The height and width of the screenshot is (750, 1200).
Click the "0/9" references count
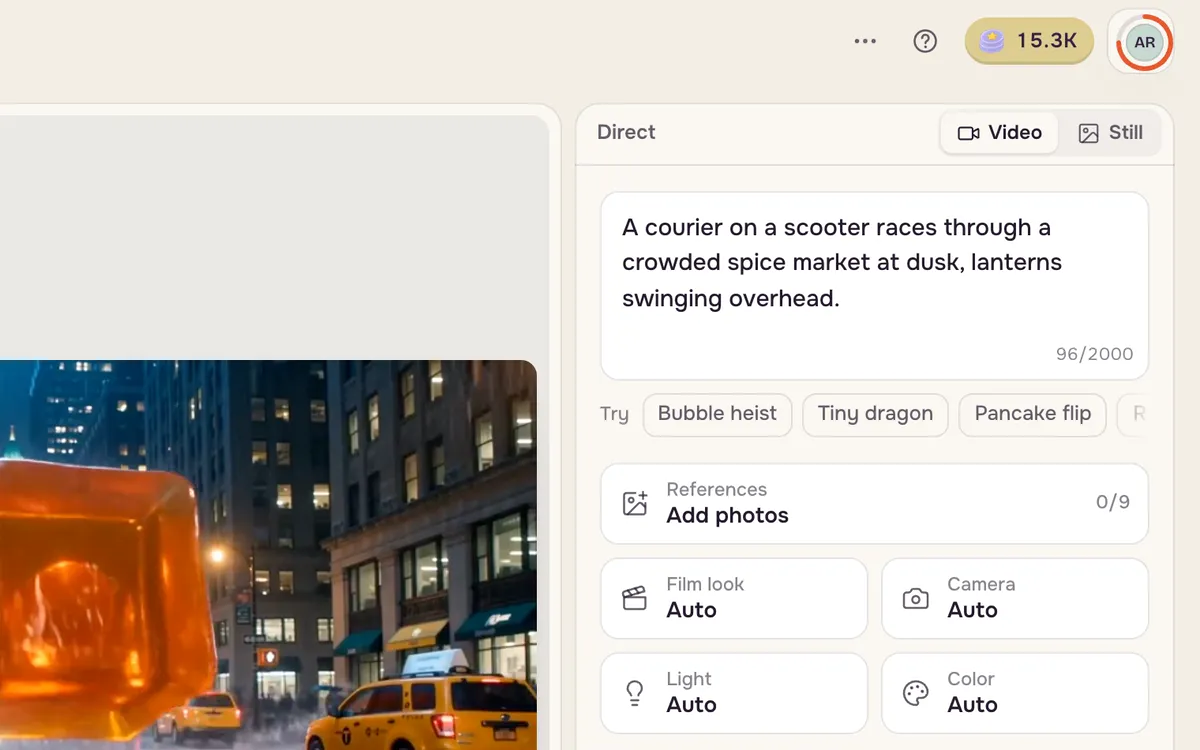[x=1113, y=502]
